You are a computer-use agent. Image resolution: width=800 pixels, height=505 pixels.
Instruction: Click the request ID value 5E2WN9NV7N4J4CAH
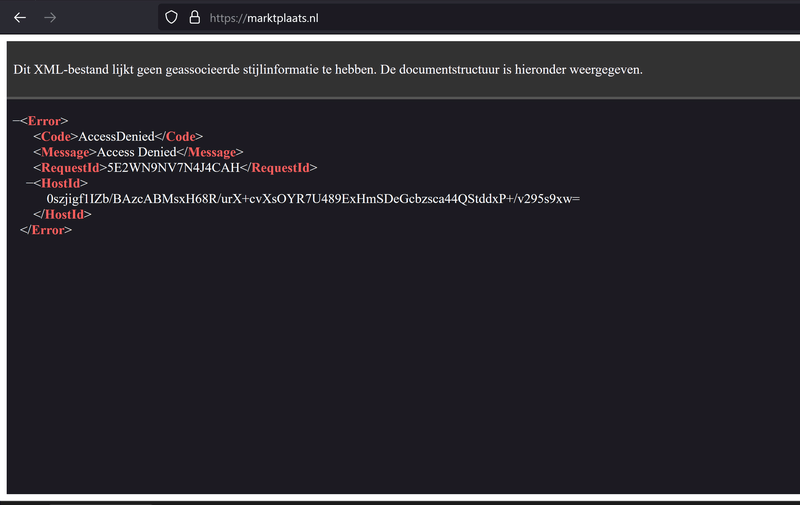pos(172,167)
